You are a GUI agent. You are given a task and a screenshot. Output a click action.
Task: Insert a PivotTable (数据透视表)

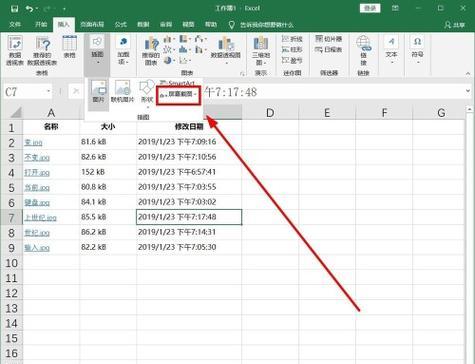pyautogui.click(x=15, y=50)
